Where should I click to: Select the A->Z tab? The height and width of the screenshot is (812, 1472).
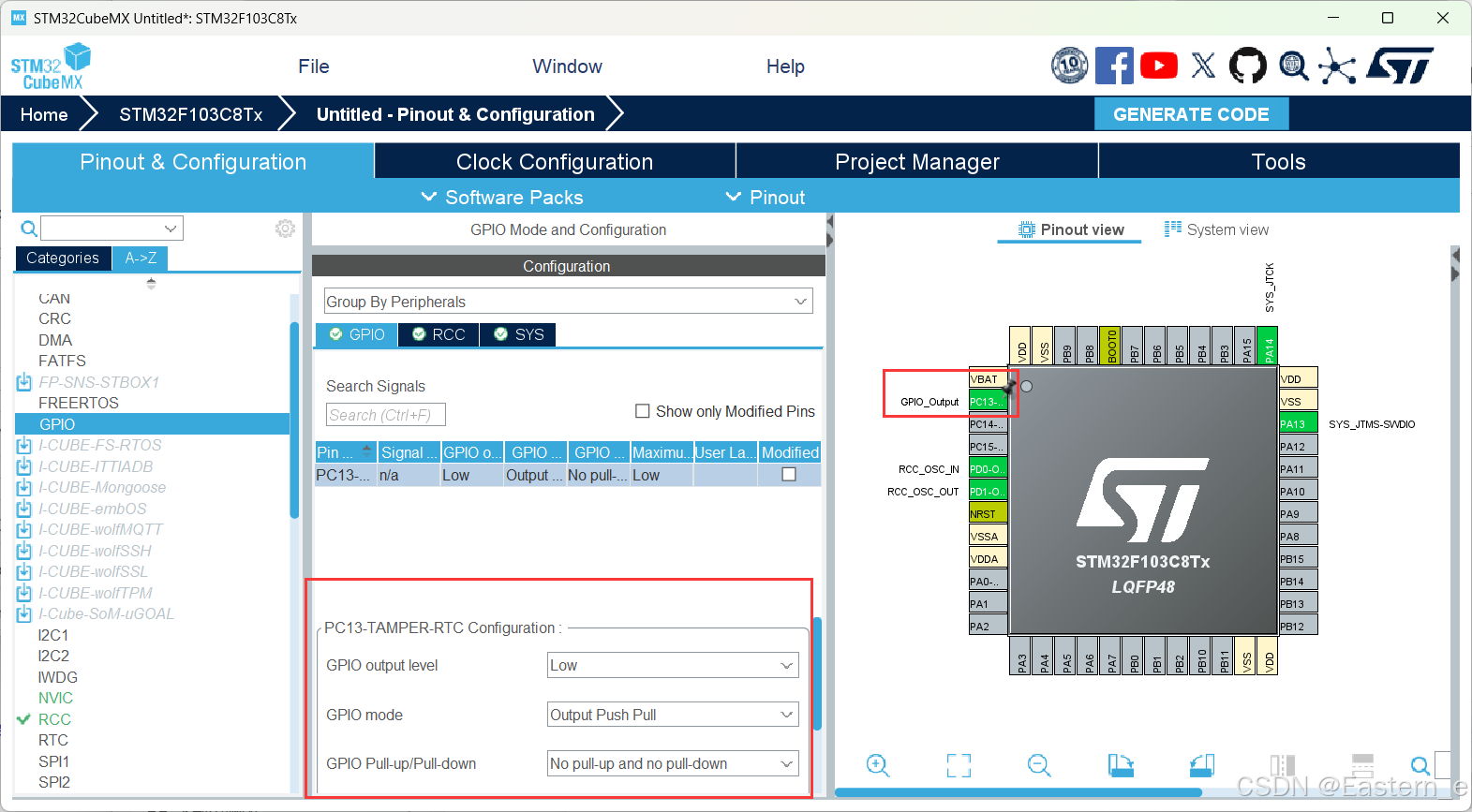coord(141,258)
